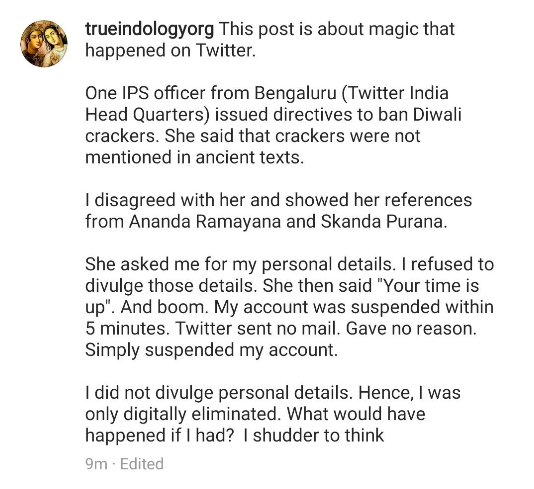Click the sentence 'Simply suspended my account.'

coord(211,350)
